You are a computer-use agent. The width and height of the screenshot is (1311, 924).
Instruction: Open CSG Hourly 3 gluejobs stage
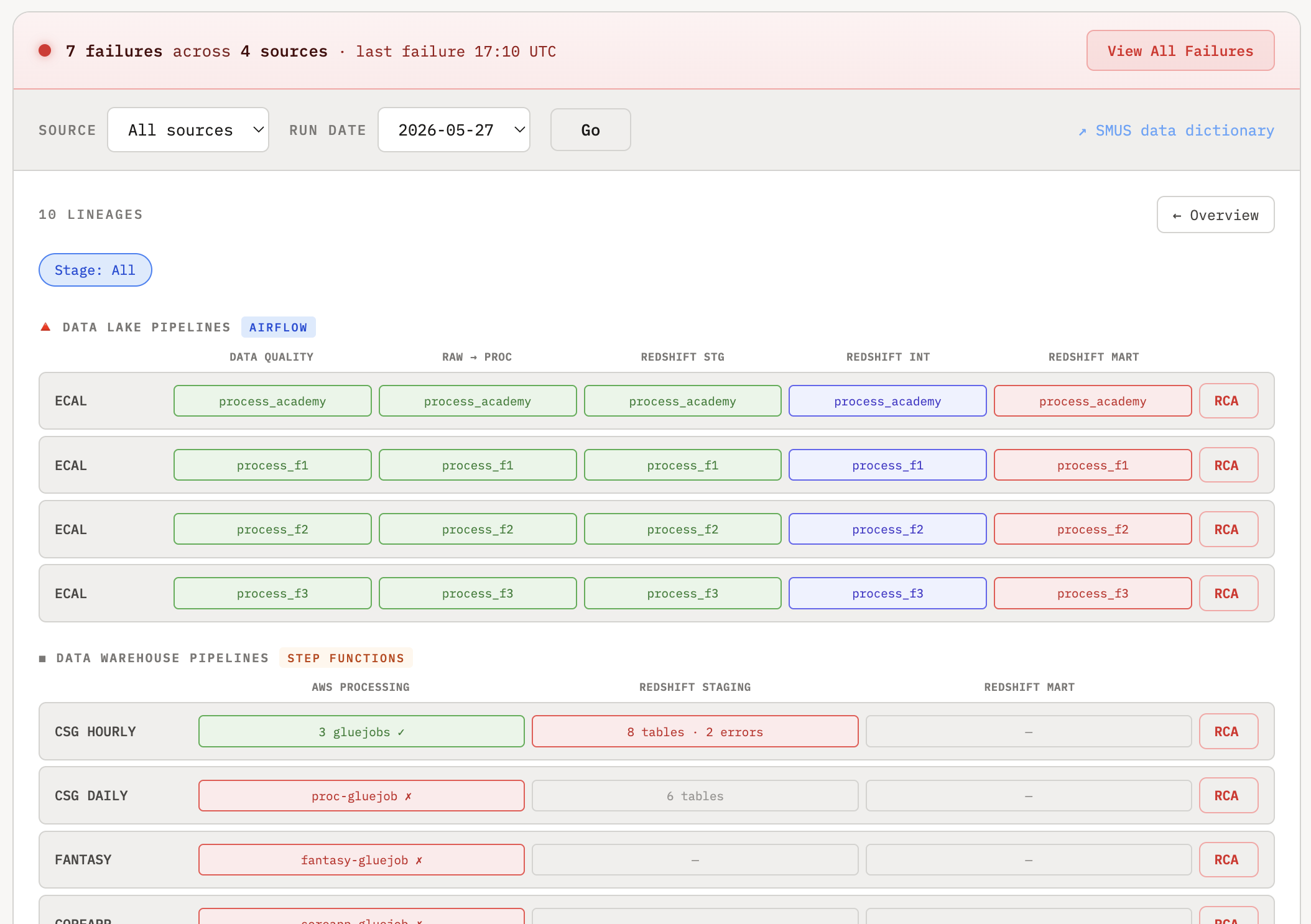361,732
